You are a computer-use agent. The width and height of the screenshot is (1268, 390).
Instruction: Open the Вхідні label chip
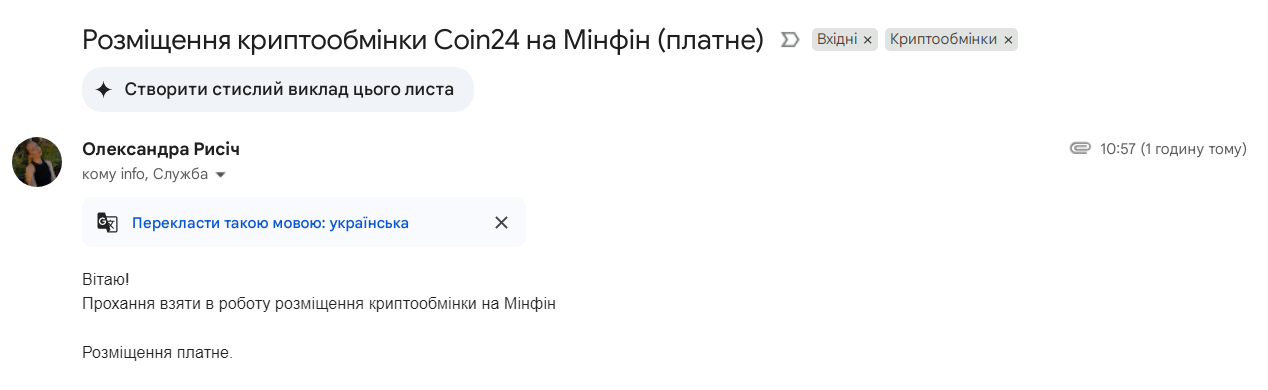(837, 40)
